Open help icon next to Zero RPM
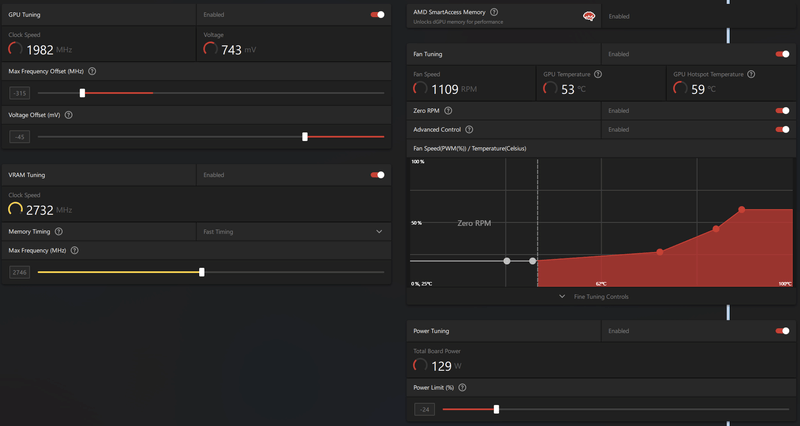Image resolution: width=800 pixels, height=426 pixels. tap(448, 111)
